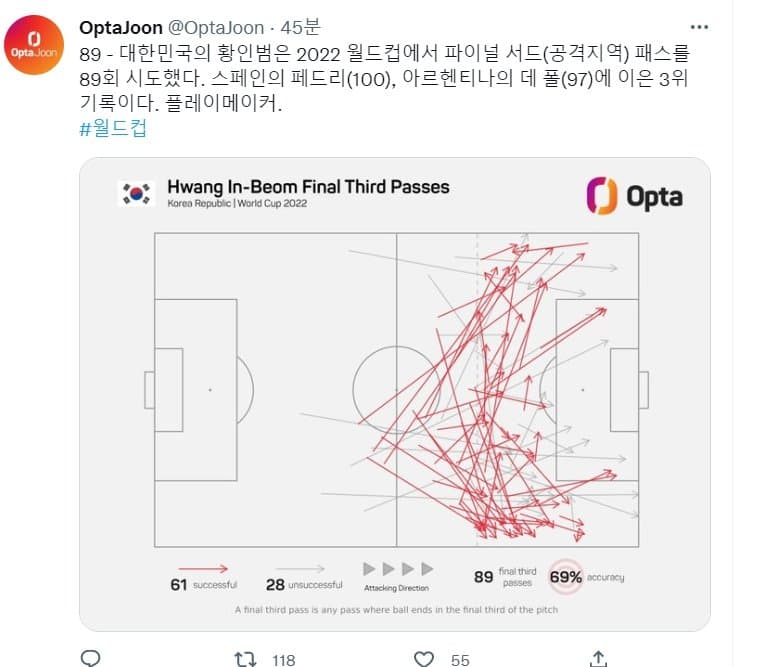Click the red successful passes legend arrow
Viewport: 761px width, 667px height.
tap(208, 568)
